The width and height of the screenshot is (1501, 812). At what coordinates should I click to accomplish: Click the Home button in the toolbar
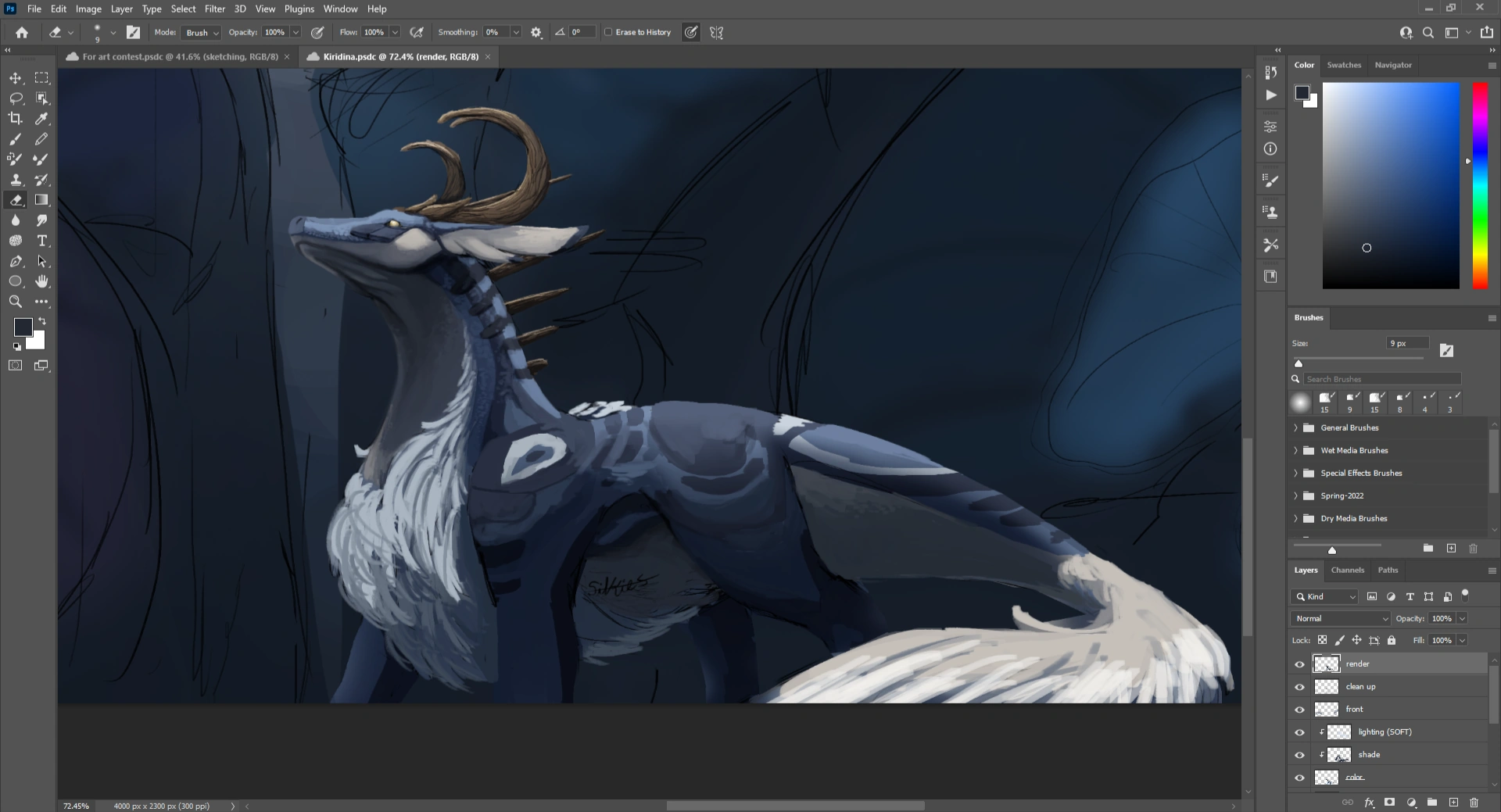click(21, 32)
